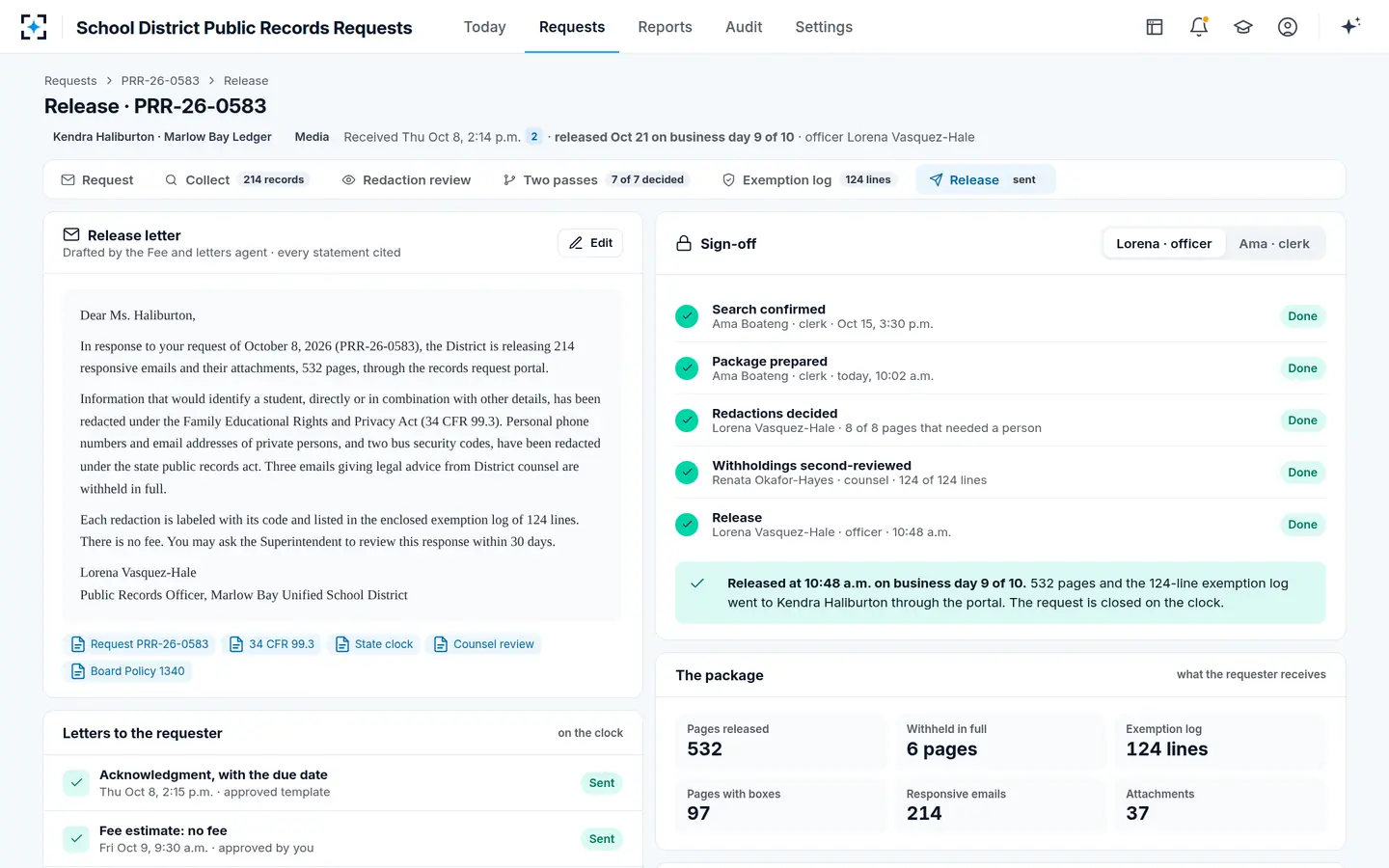Go to Requests in the breadcrumb

(x=70, y=81)
